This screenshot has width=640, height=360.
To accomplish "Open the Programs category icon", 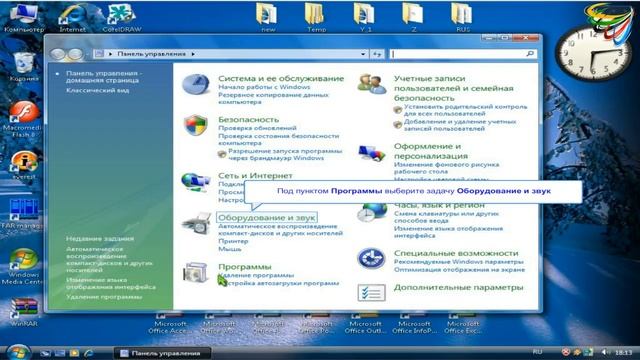I will click(x=196, y=272).
